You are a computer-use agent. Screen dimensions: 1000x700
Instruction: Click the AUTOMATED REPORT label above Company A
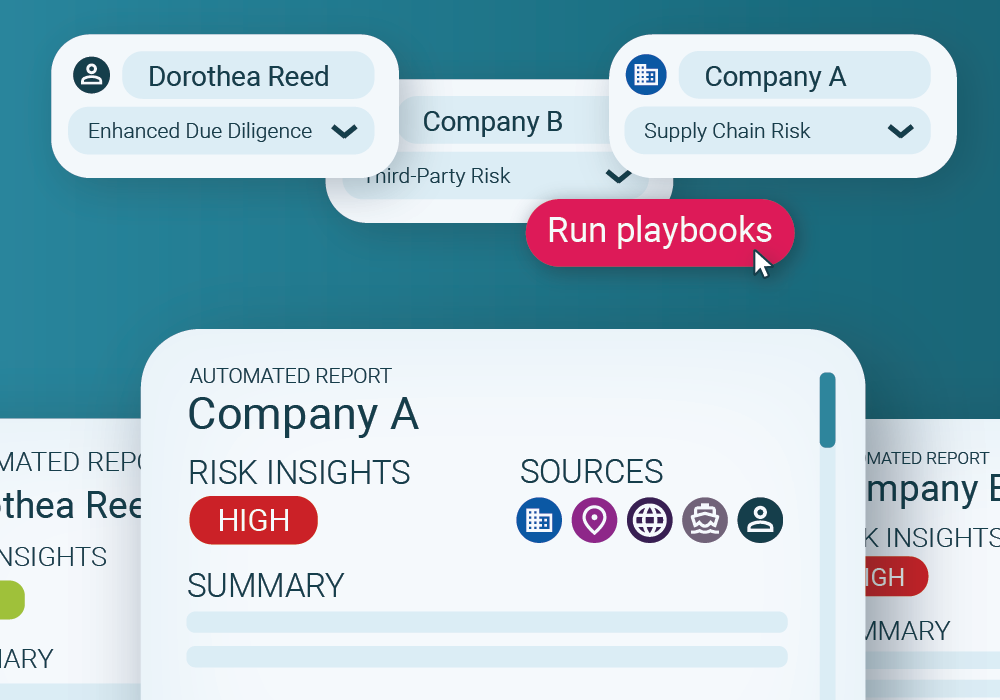pos(291,376)
